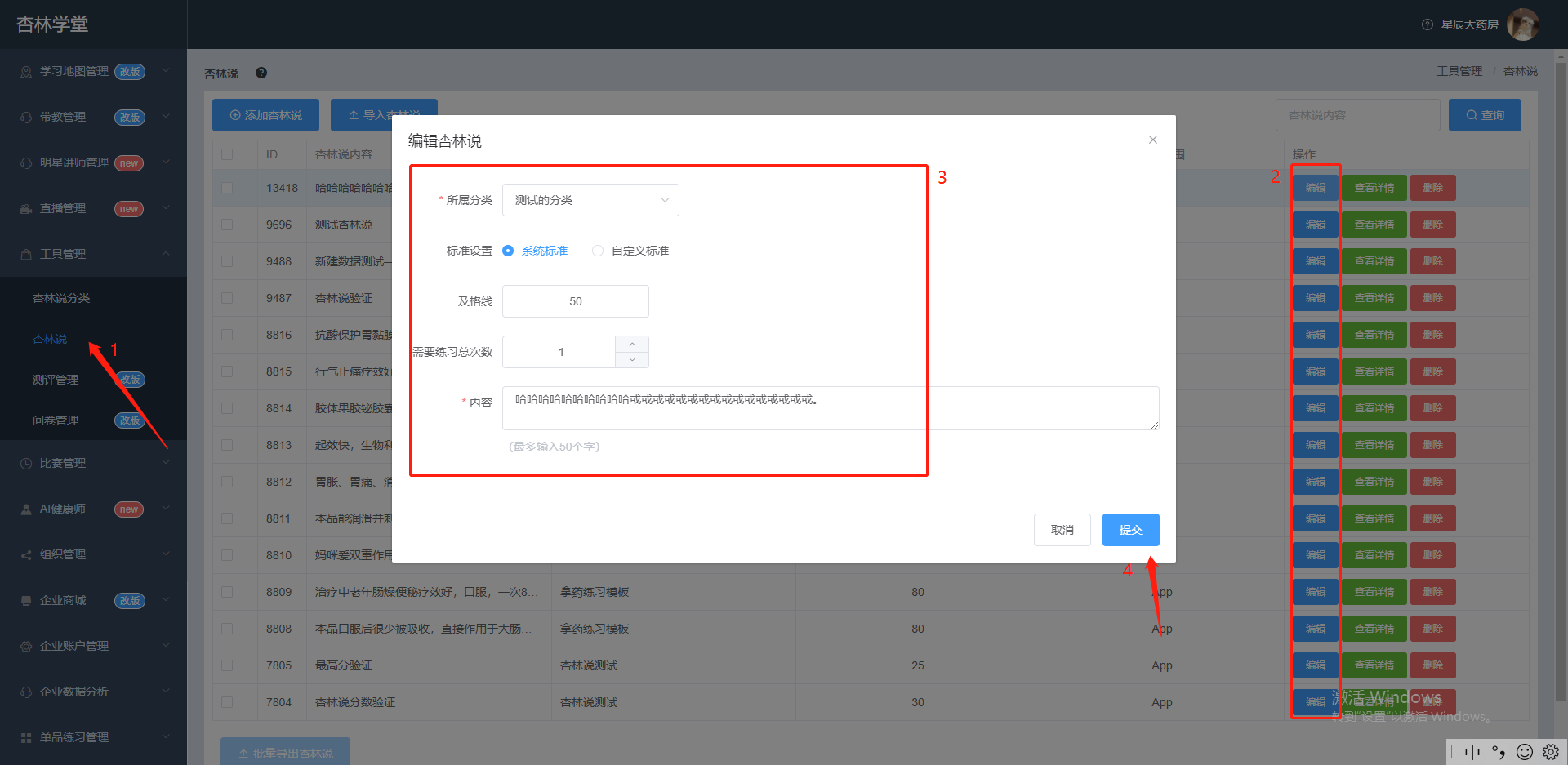The height and width of the screenshot is (765, 1568).
Task: Click the 工具管理 briefcase icon
Action: (26, 255)
